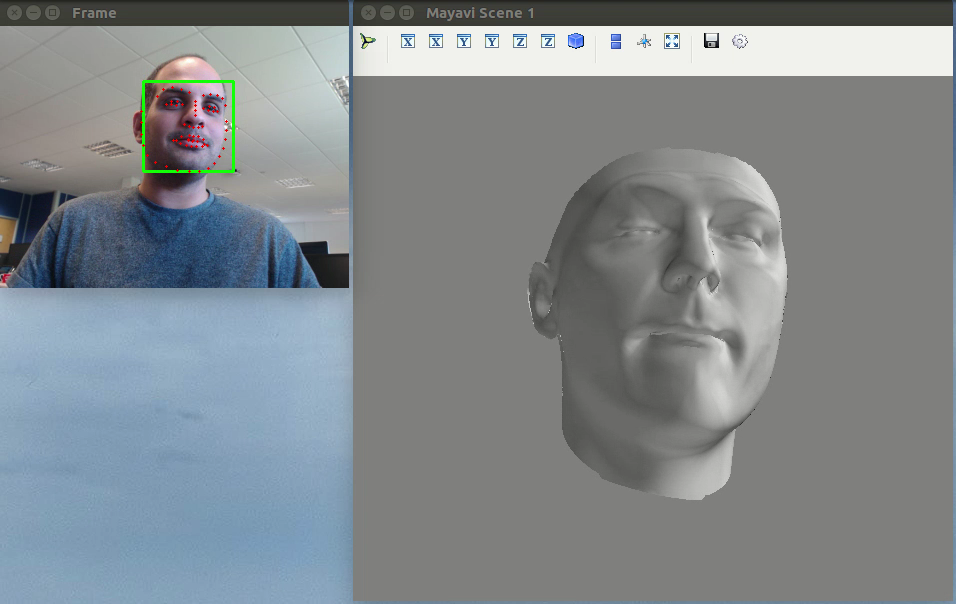956x604 pixels.
Task: Set view along the +Y axis
Action: coord(492,41)
